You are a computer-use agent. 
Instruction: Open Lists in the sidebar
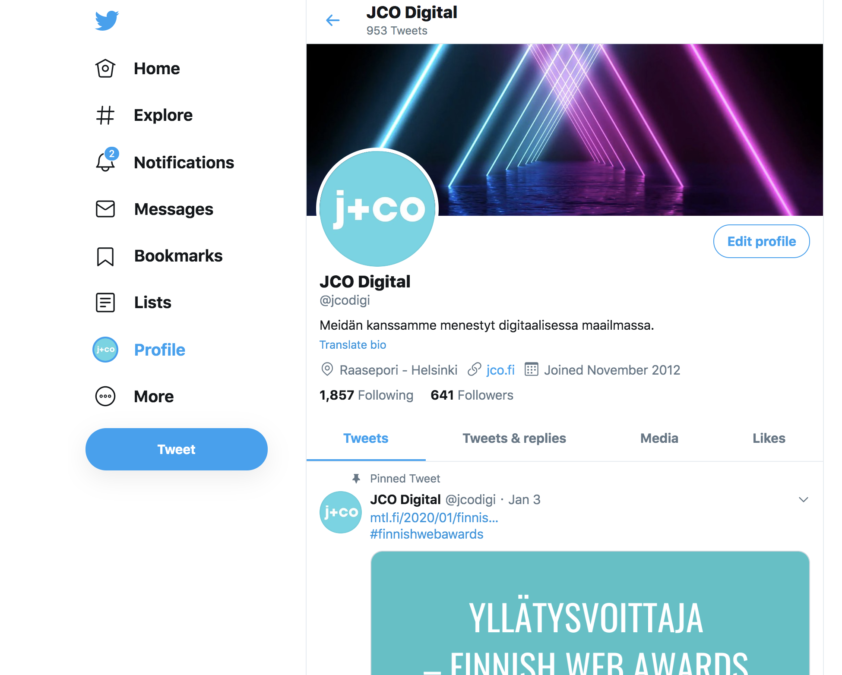coord(133,303)
